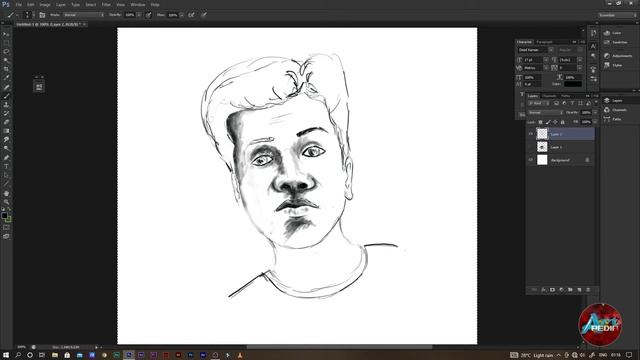Select the Eyedropper tool
The height and width of the screenshot is (360, 640).
pos(6,78)
